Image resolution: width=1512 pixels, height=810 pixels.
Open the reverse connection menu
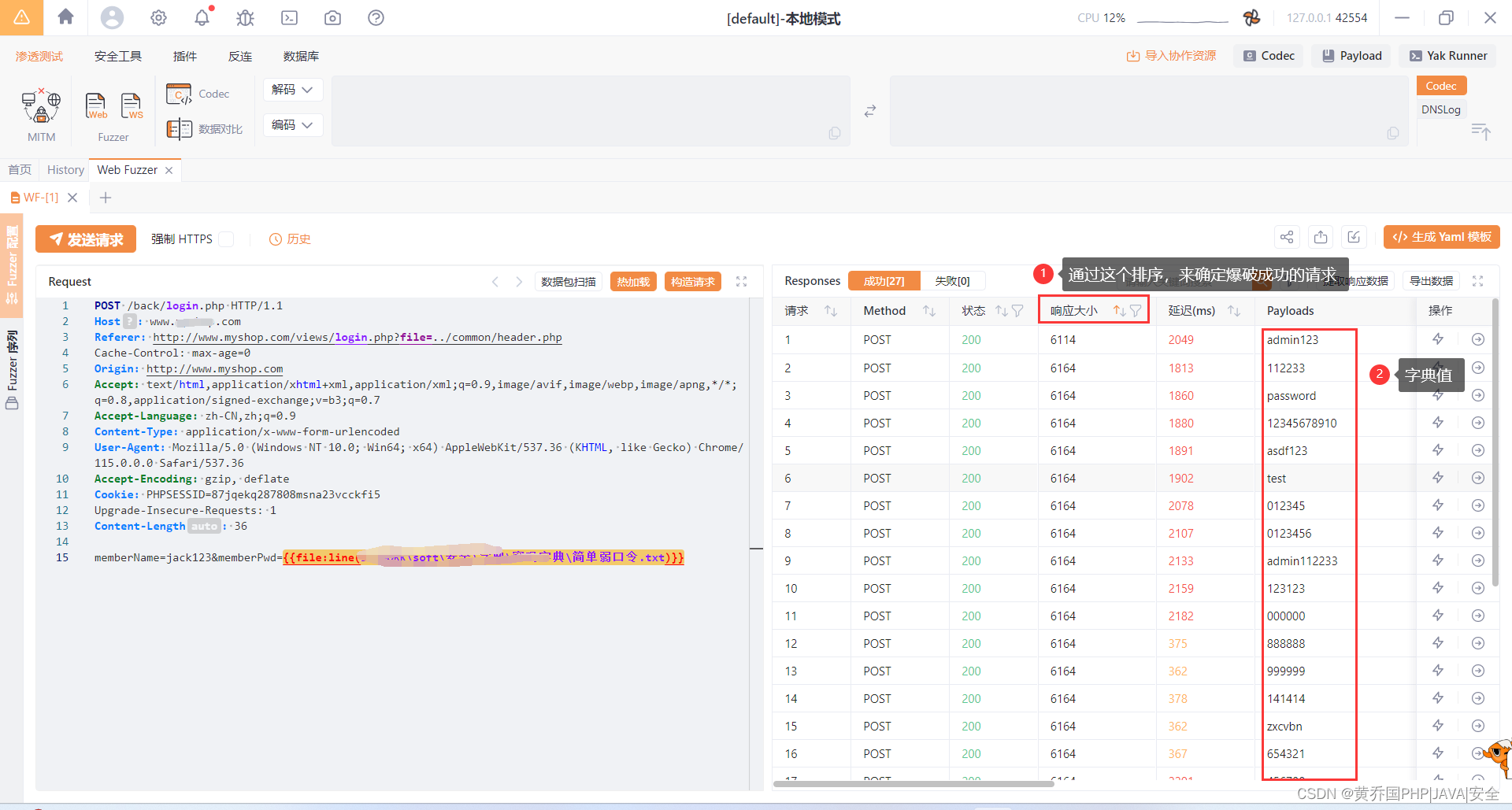tap(240, 56)
